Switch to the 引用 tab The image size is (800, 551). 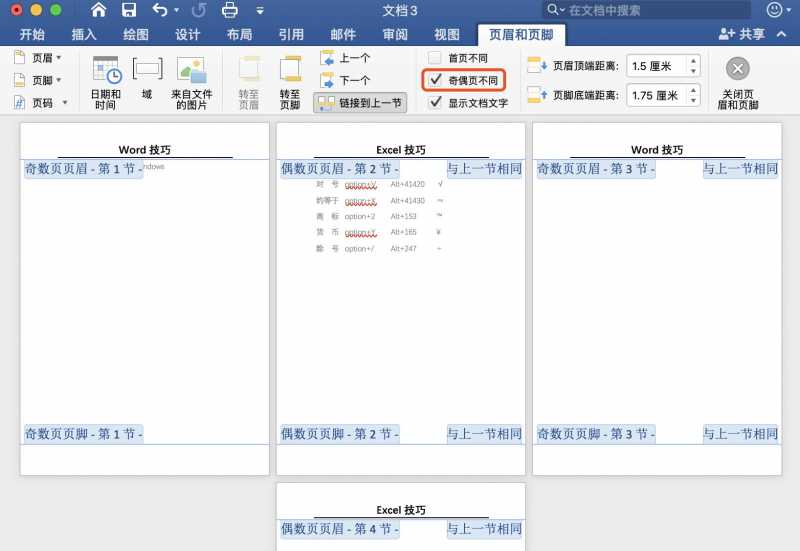tap(291, 35)
